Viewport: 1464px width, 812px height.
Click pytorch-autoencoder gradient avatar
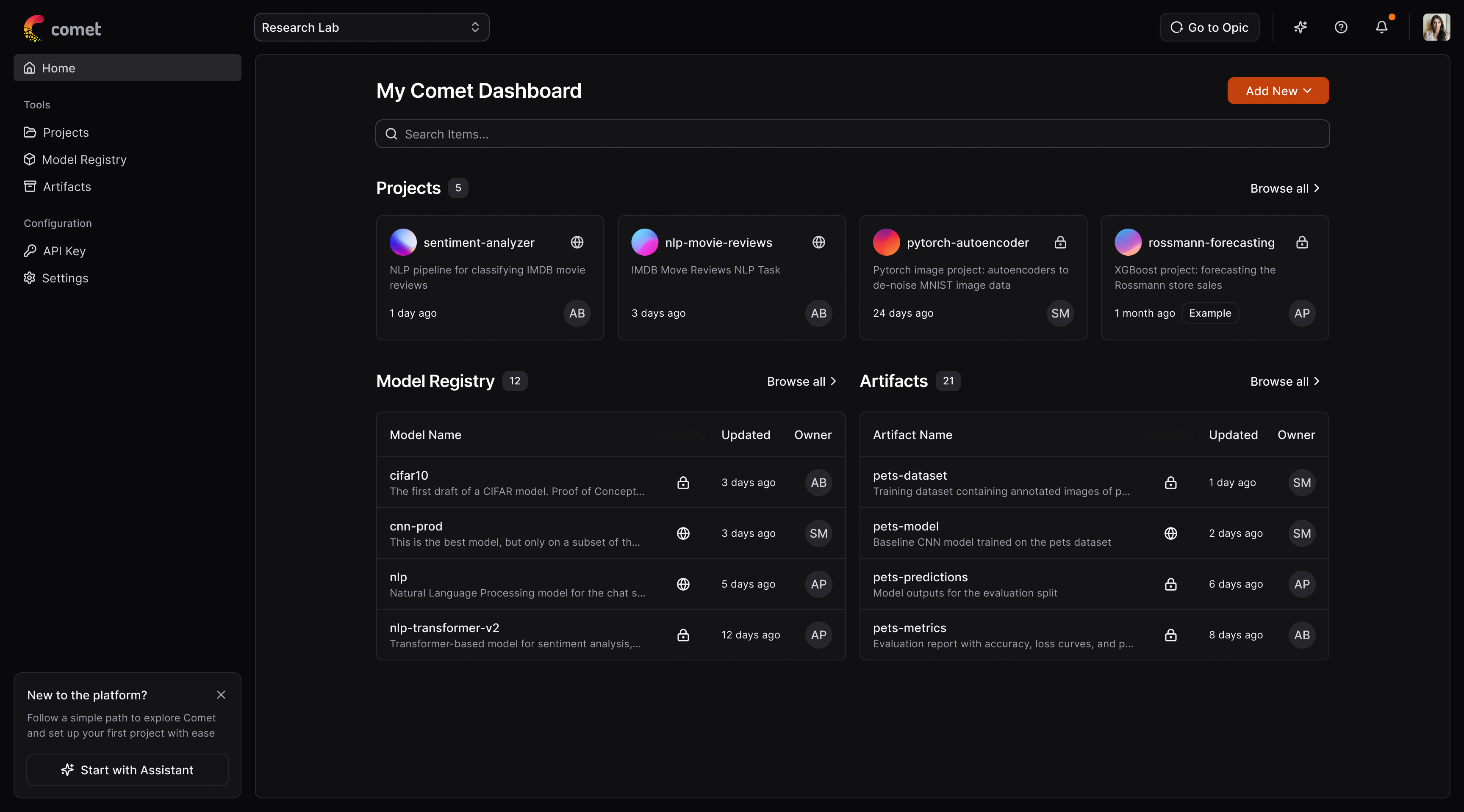coord(886,243)
